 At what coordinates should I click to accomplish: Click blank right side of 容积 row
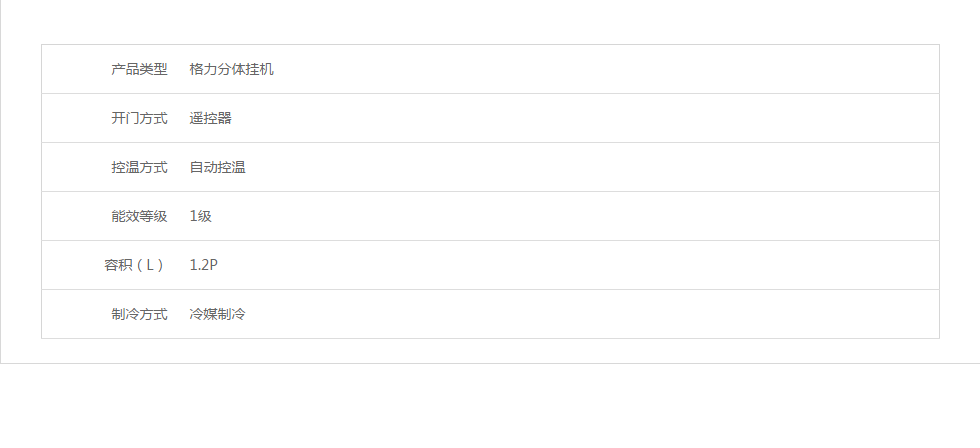[650, 266]
